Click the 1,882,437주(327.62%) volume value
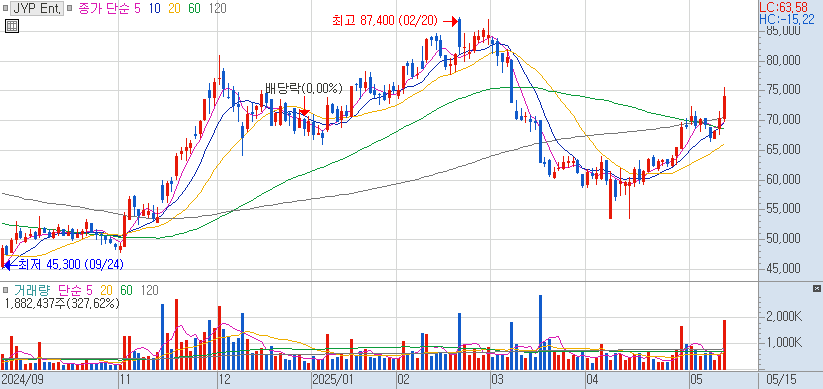Image resolution: width=823 pixels, height=389 pixels. [62, 303]
